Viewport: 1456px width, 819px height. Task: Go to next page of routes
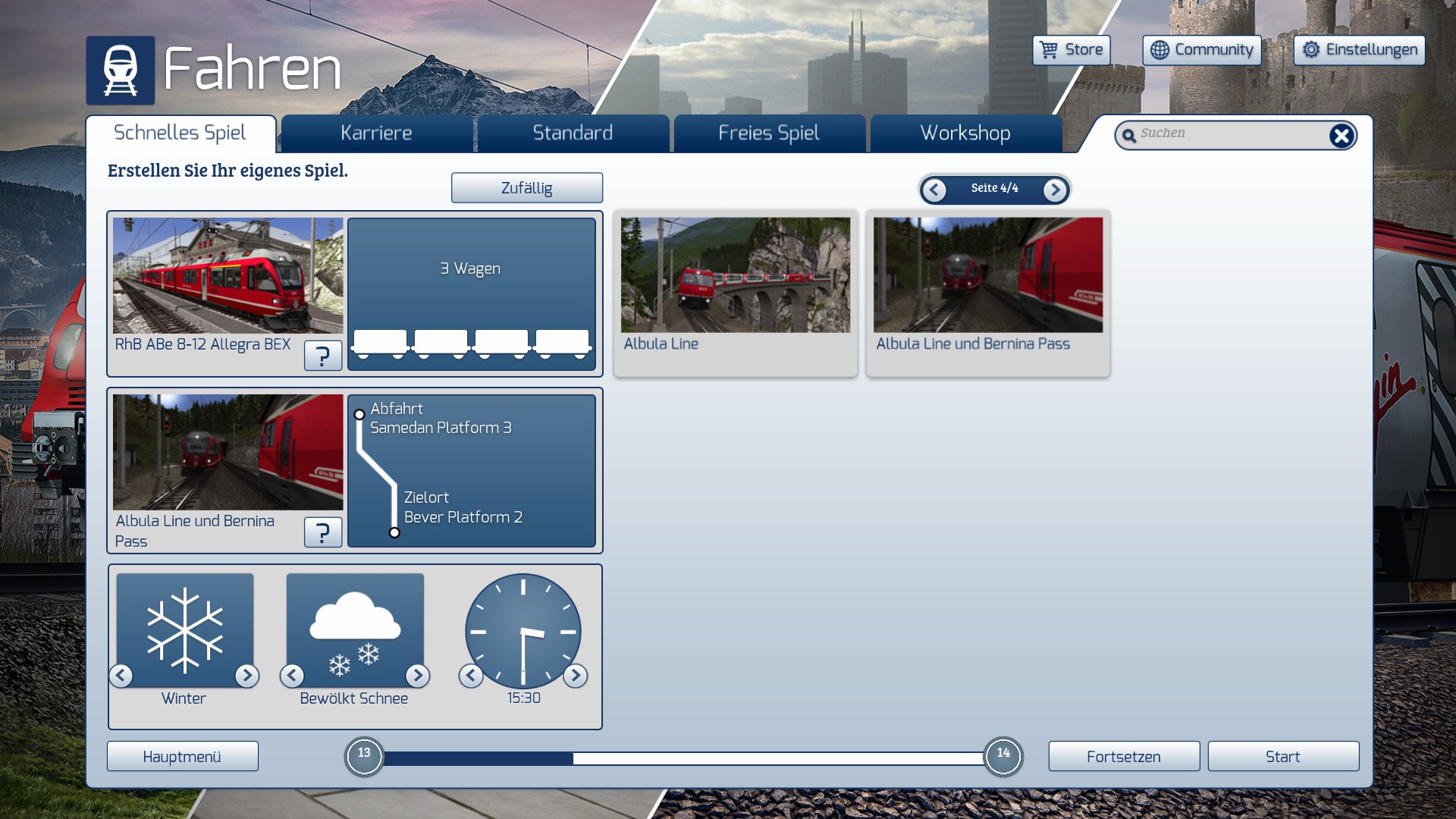(x=1055, y=190)
